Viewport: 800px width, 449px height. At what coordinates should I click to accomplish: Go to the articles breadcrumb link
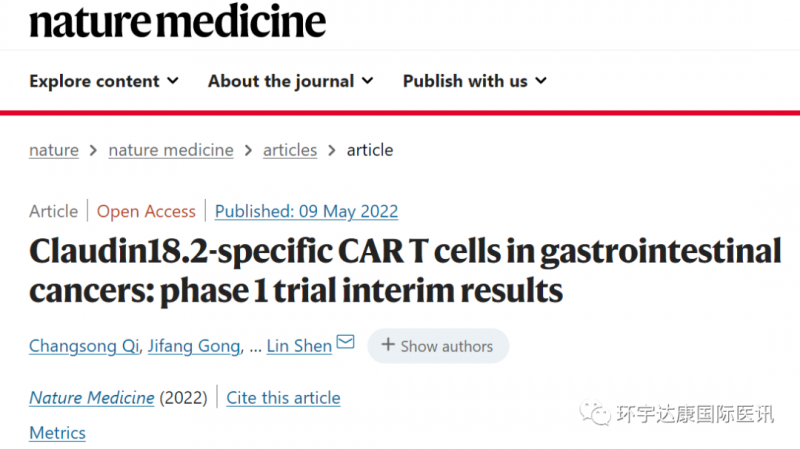[290, 151]
